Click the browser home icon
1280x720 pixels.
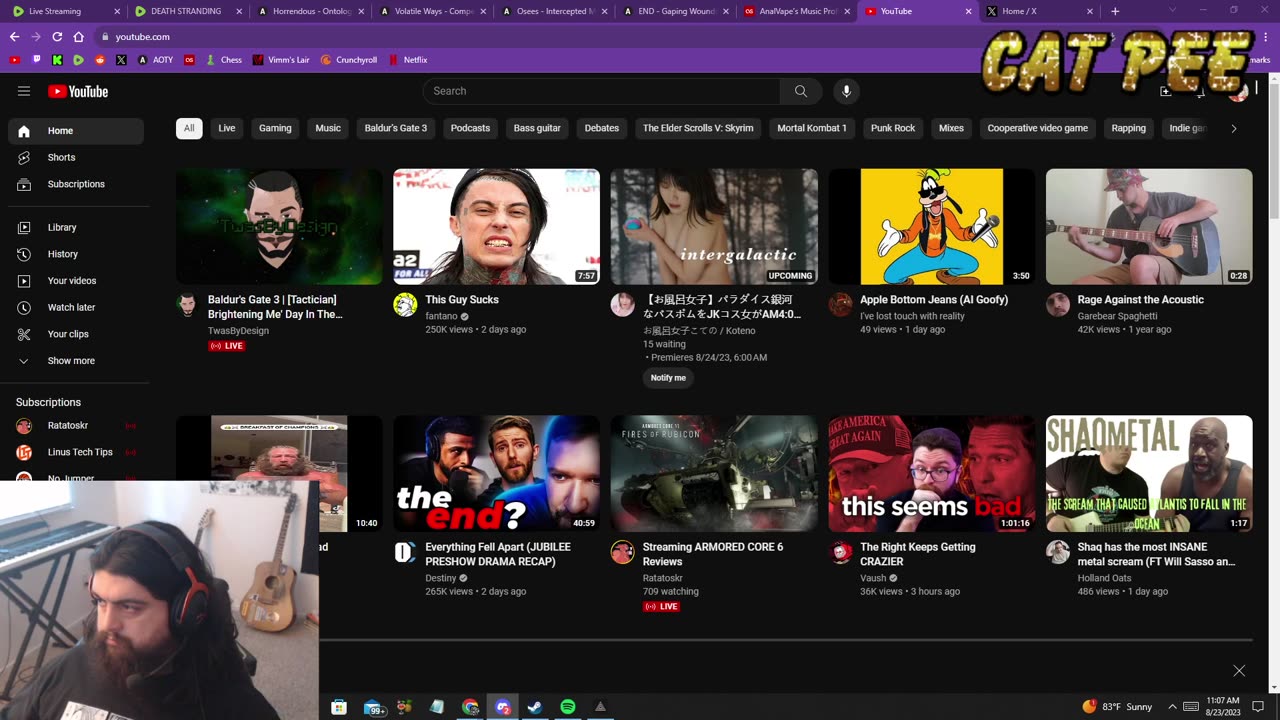click(79, 36)
